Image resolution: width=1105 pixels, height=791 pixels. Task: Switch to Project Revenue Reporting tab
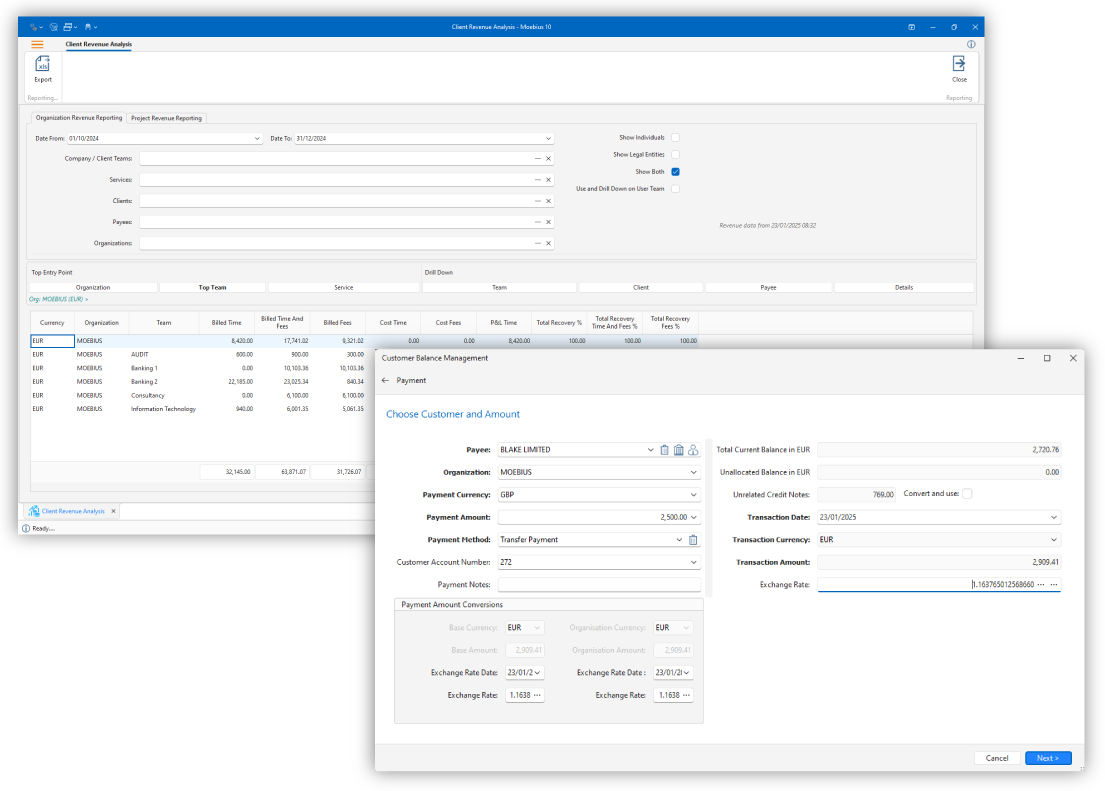(167, 118)
